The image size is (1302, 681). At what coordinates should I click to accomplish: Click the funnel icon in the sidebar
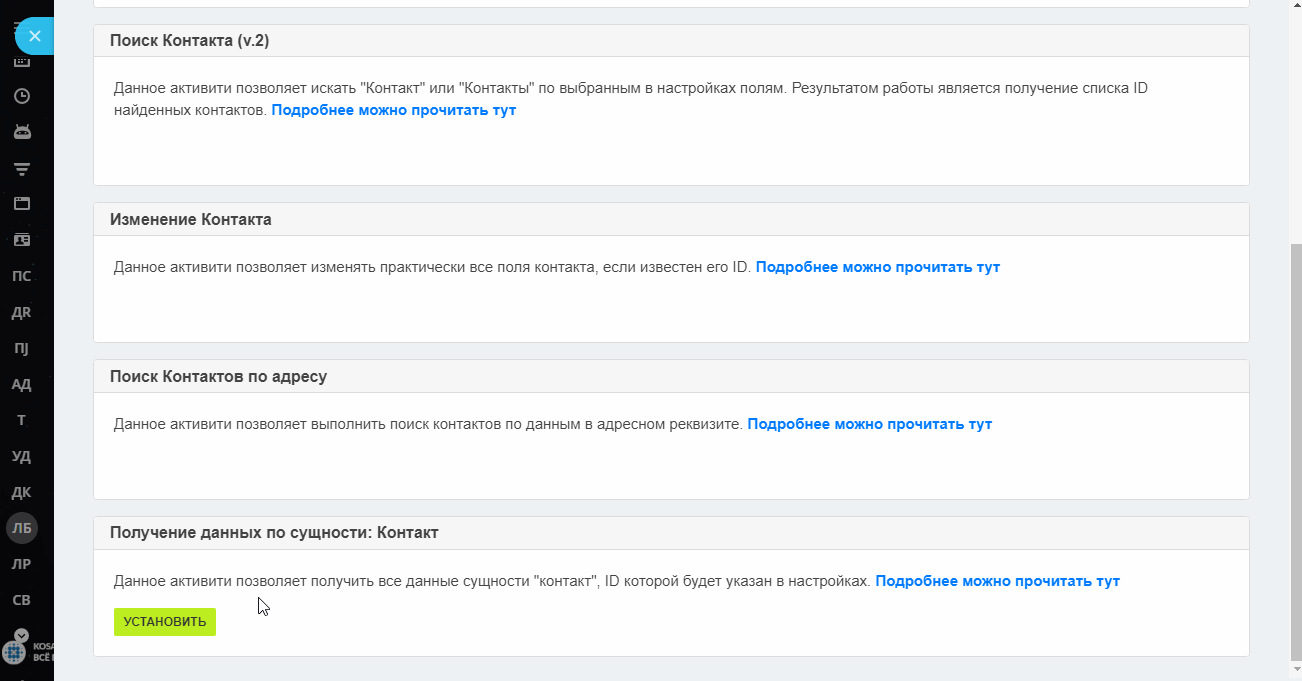(21, 168)
